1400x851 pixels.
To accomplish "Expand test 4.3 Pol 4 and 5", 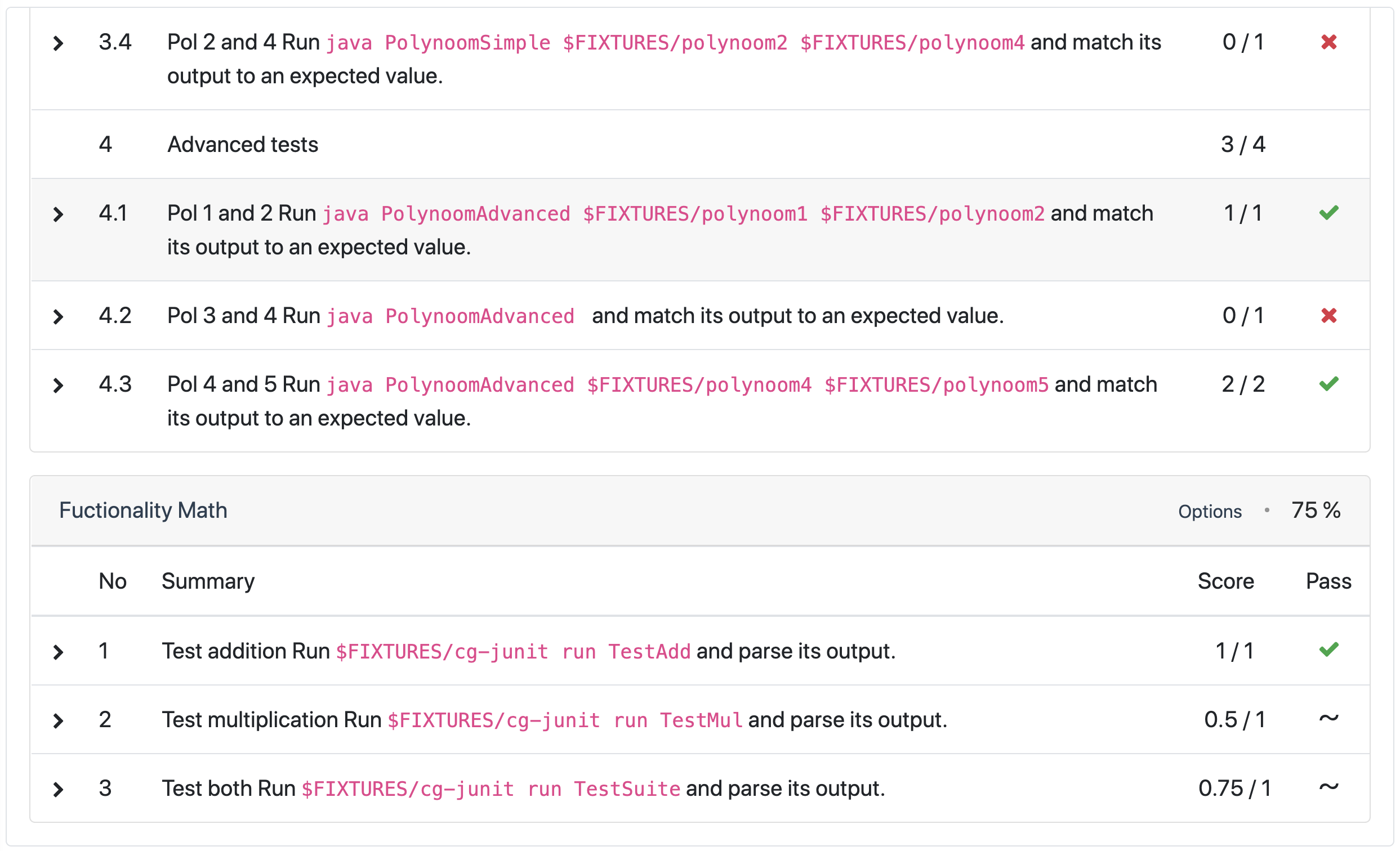I will point(58,386).
